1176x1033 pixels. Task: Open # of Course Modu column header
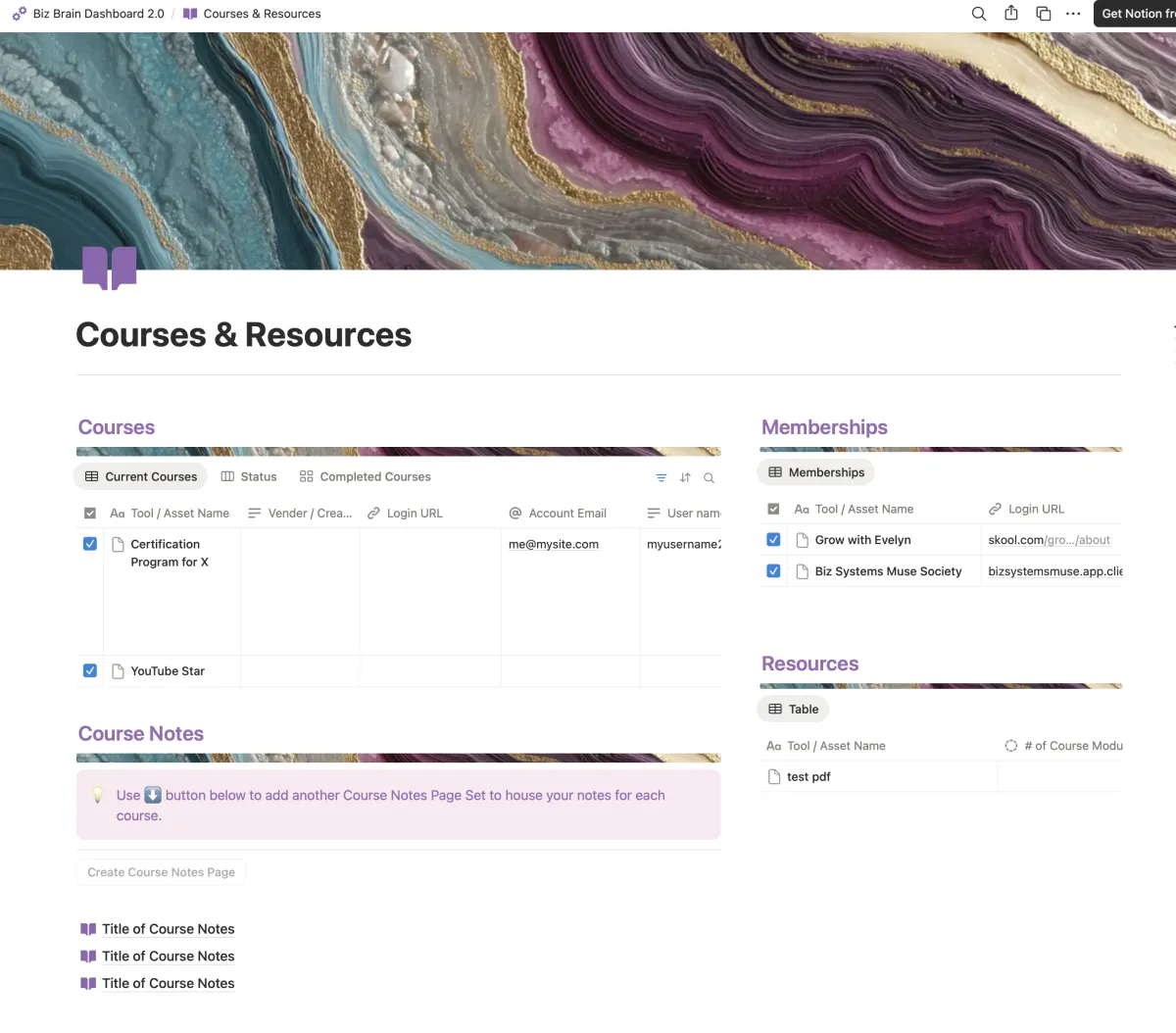click(x=1063, y=746)
